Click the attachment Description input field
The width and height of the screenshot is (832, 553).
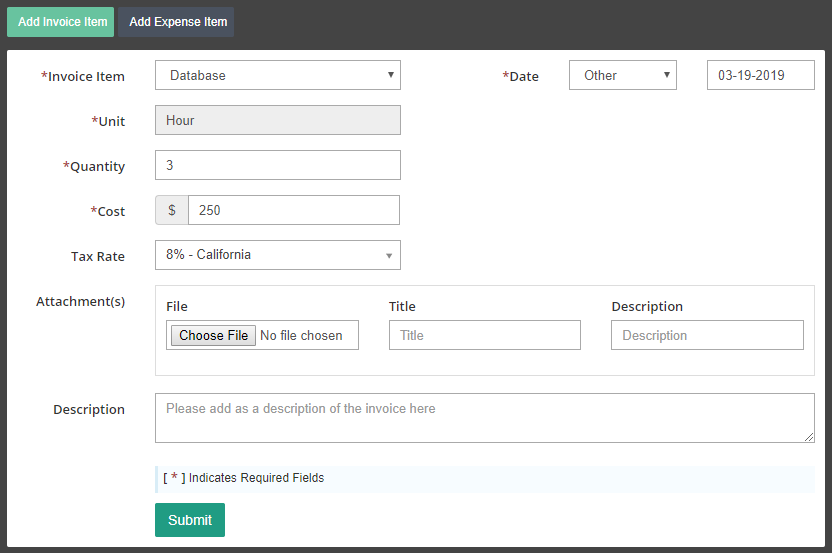pyautogui.click(x=707, y=335)
